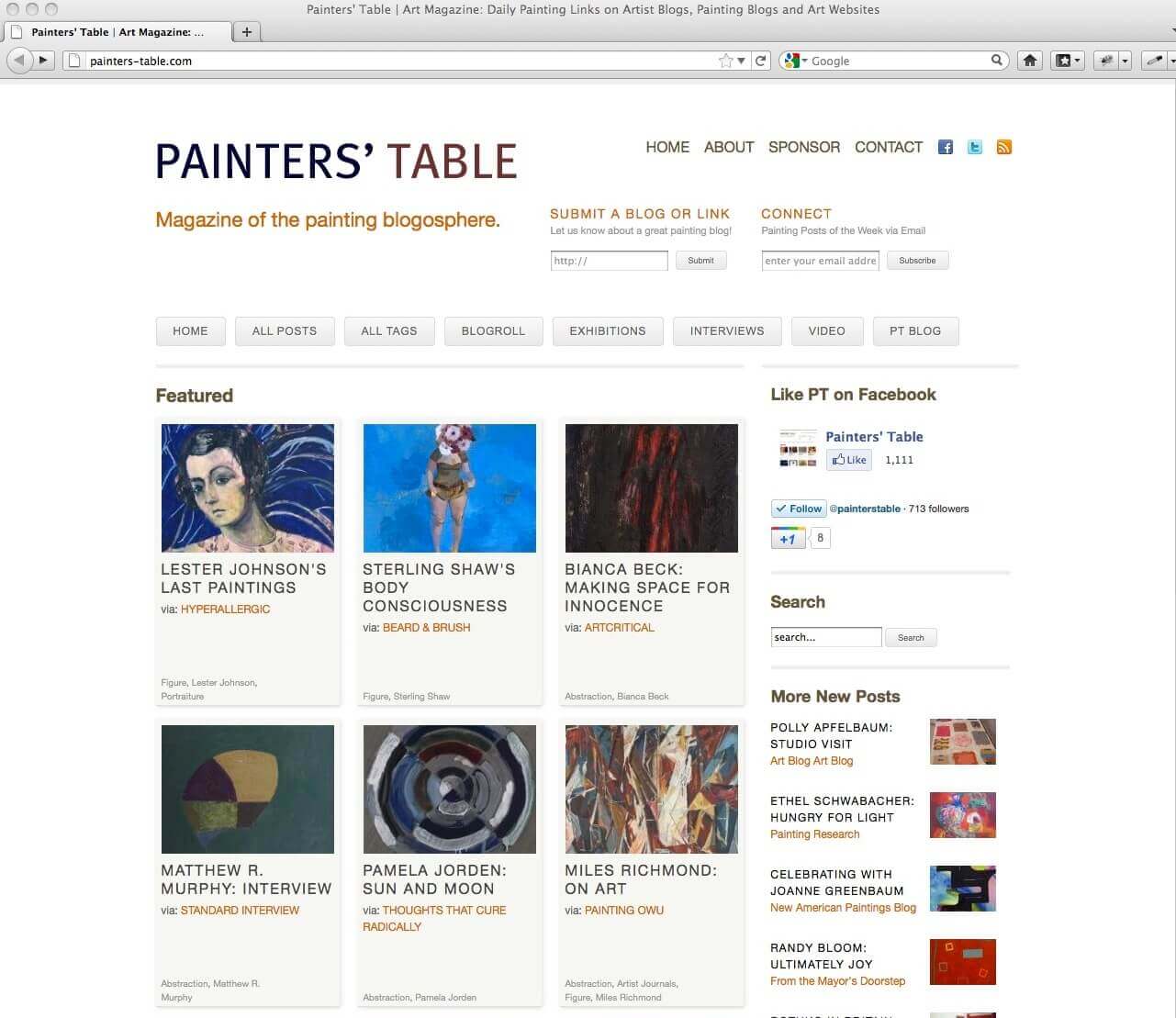Select the BLOGROLL nav button

[x=493, y=331]
